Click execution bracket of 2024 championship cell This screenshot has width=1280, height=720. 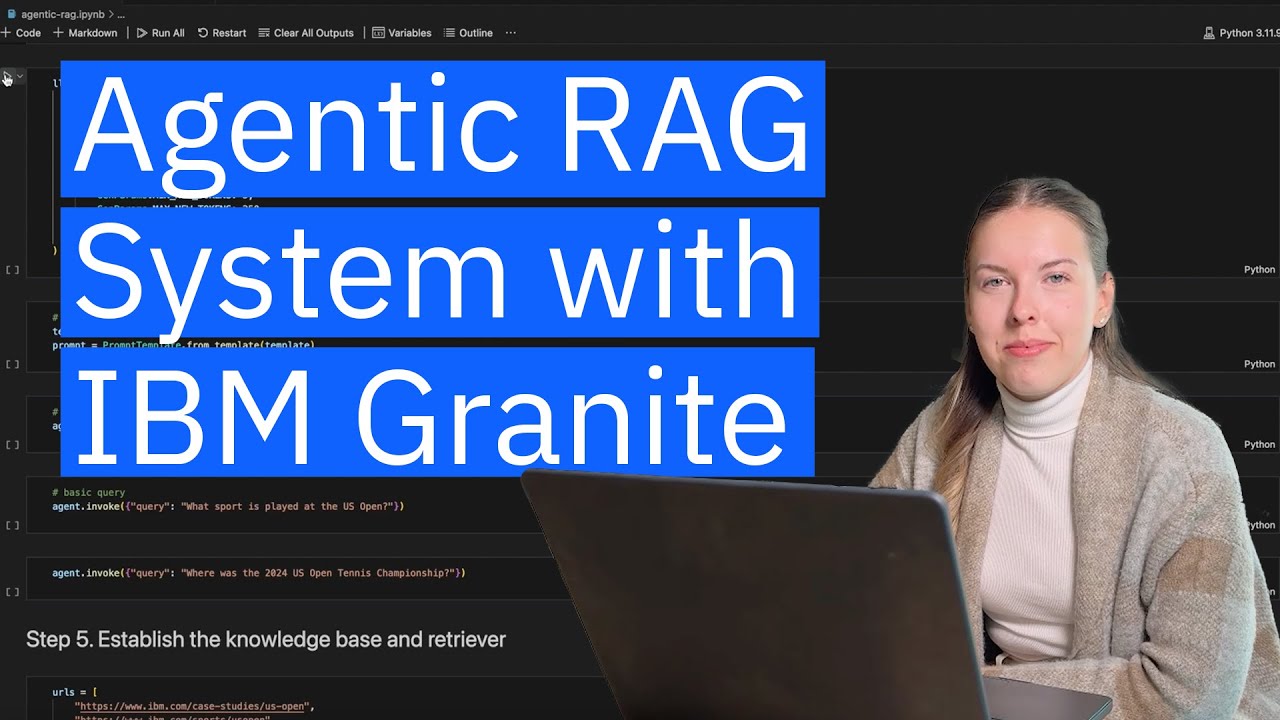(x=12, y=592)
